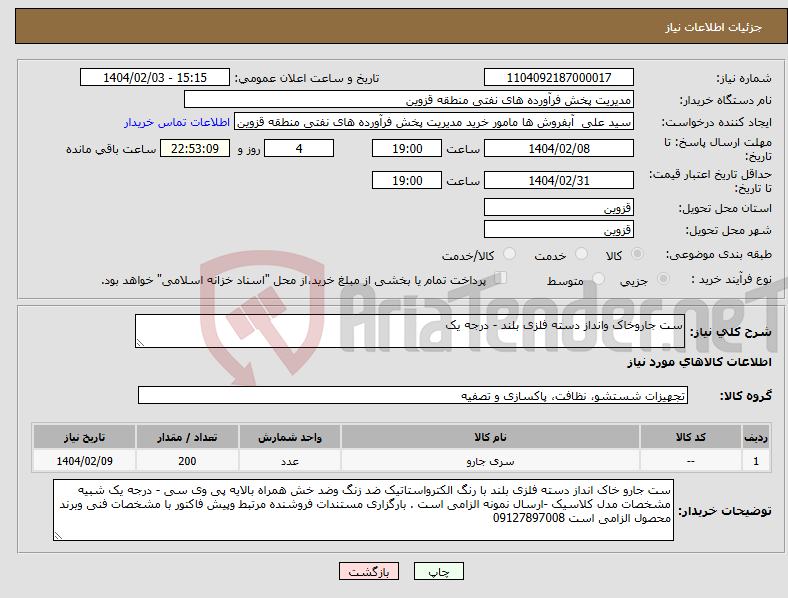The height and width of the screenshot is (598, 788).
Task: Click the سری جارو item name cell
Action: pyautogui.click(x=490, y=461)
